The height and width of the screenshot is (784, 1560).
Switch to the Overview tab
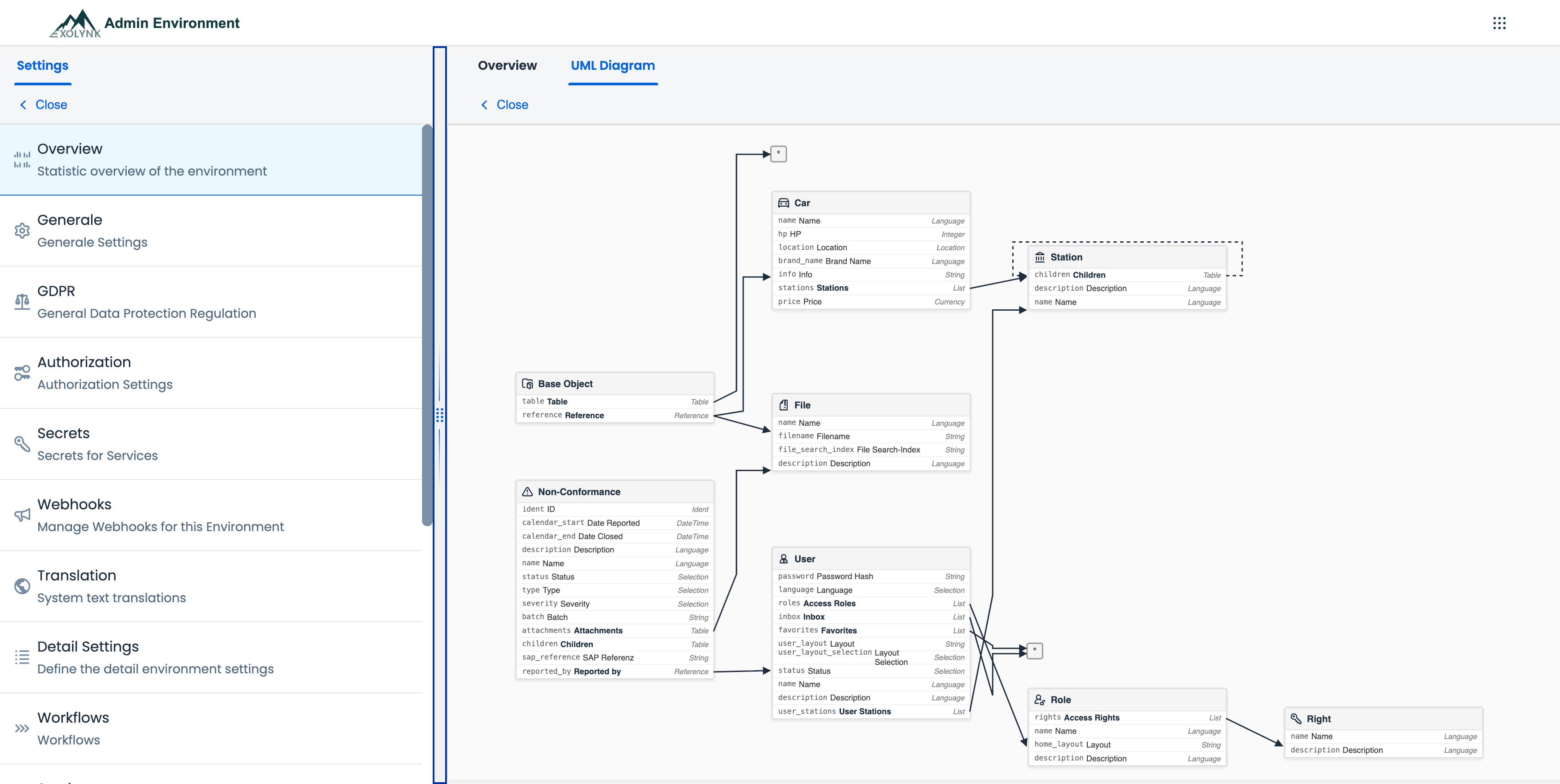(x=507, y=65)
